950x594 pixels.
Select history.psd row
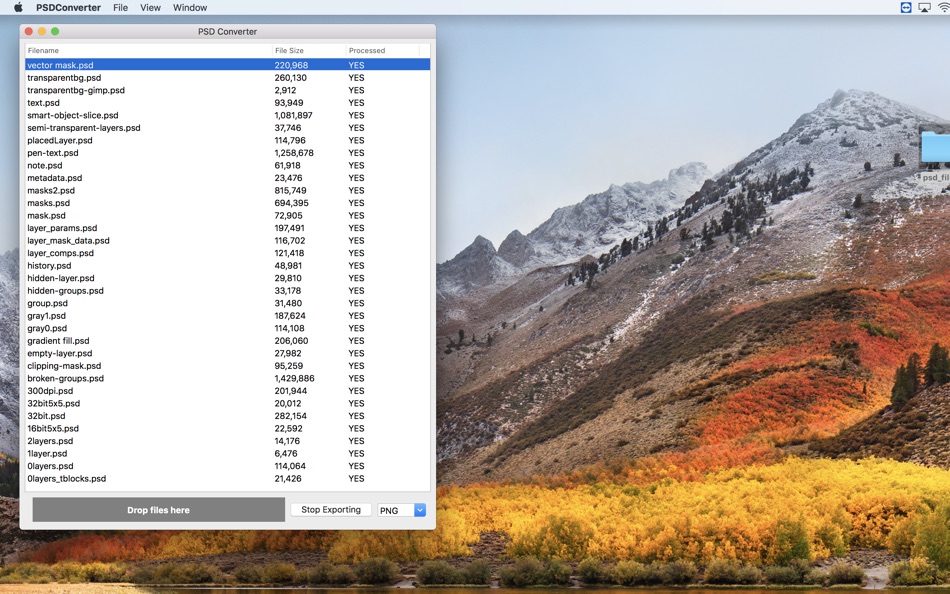228,265
